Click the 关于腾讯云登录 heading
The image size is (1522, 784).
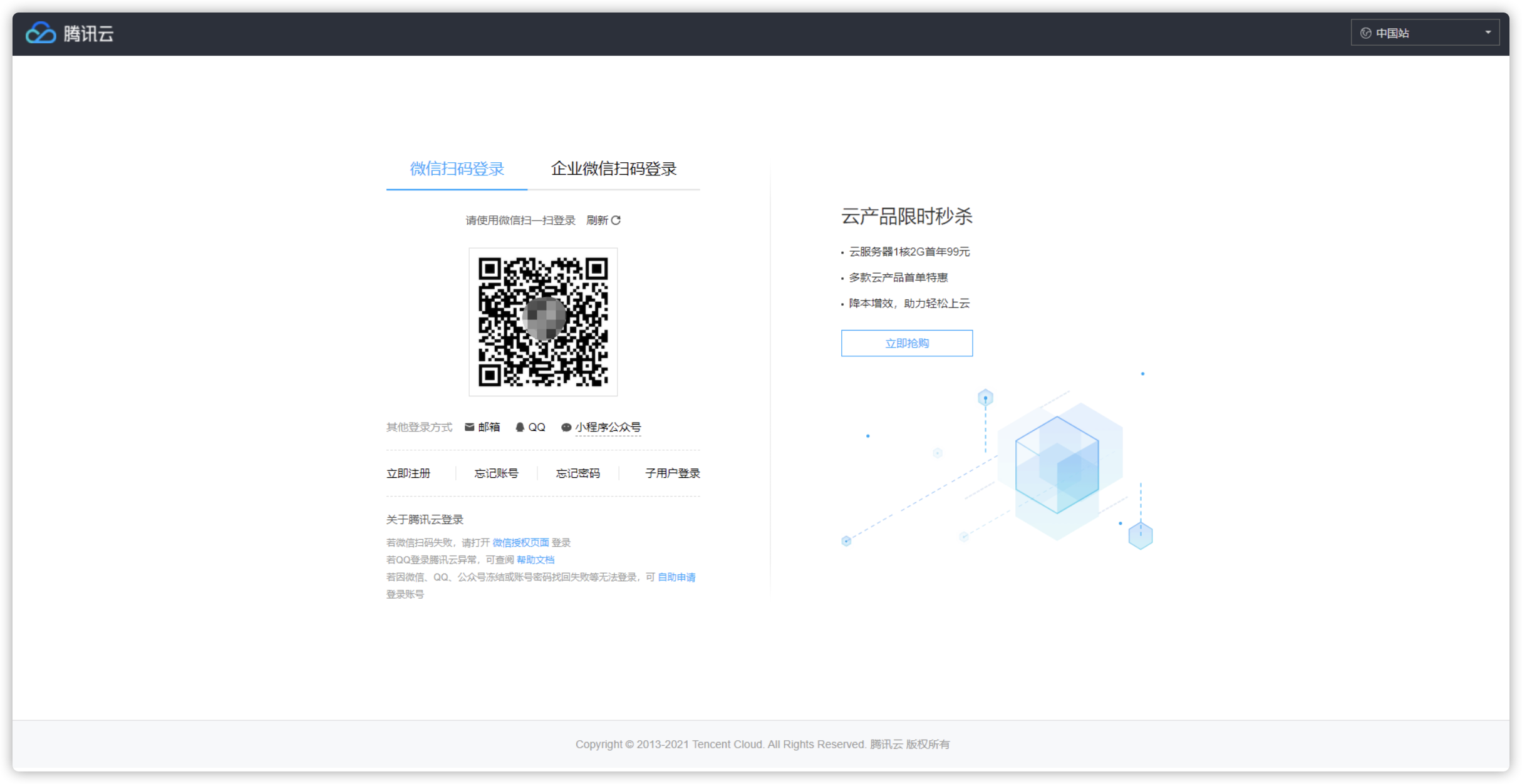(425, 520)
